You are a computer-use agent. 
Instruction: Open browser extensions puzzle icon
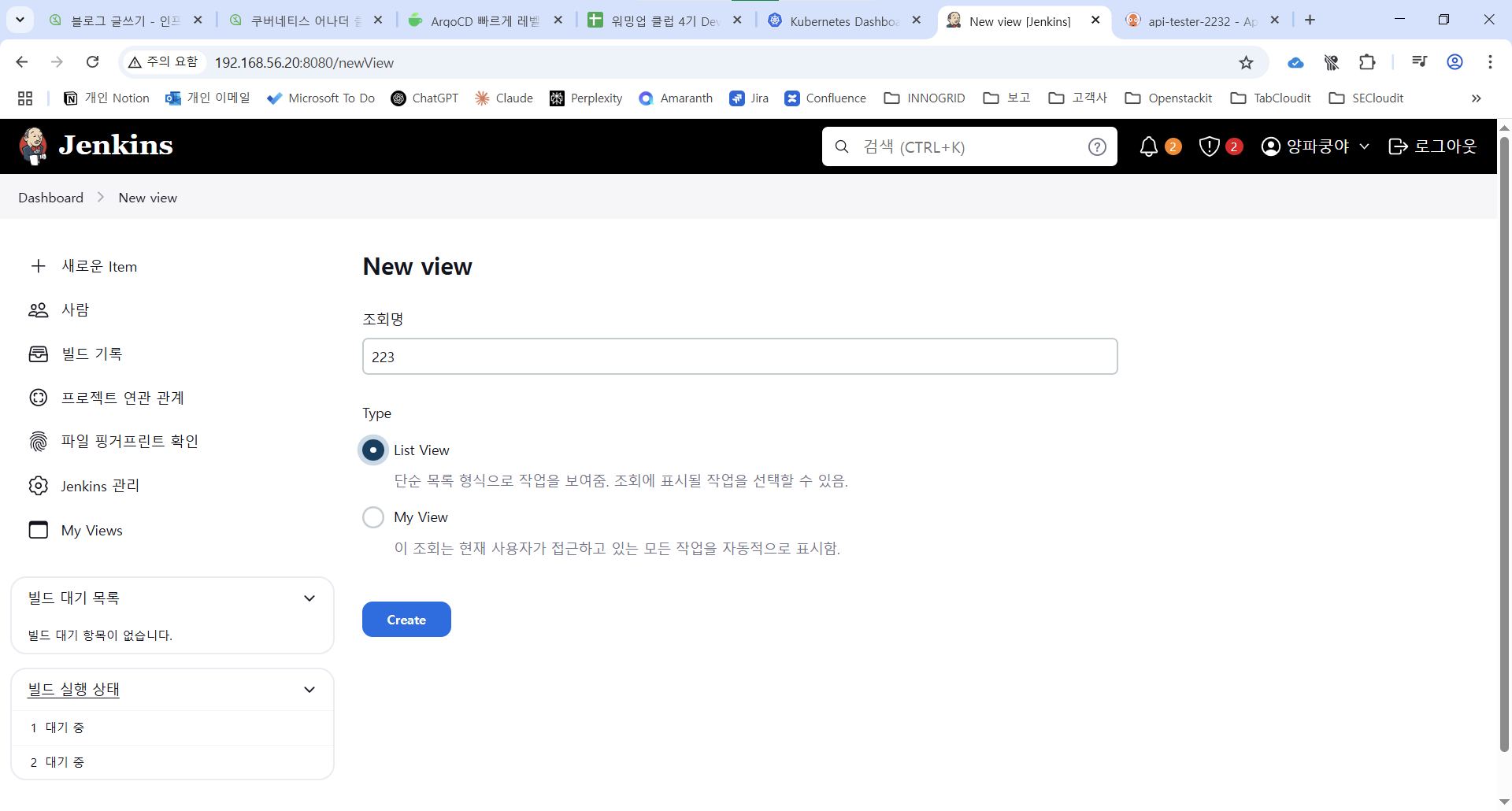(x=1368, y=62)
